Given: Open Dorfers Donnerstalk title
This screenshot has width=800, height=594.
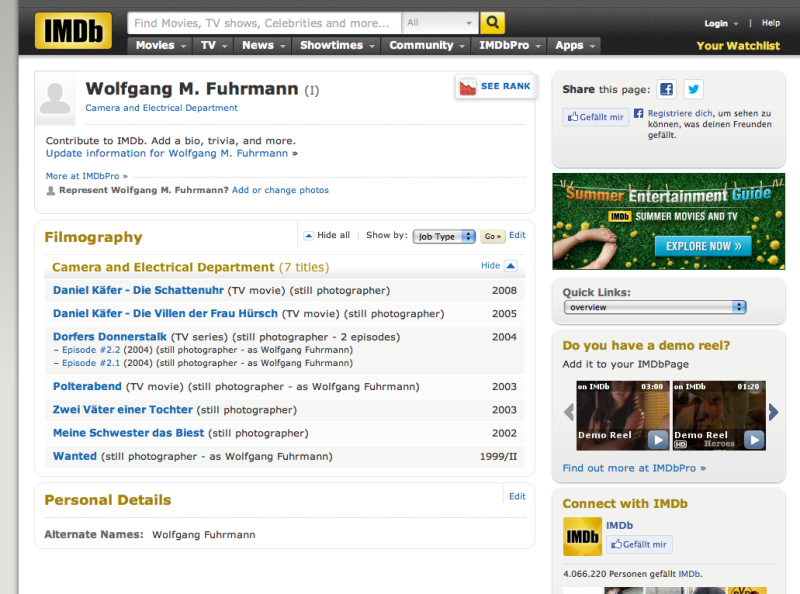Looking at the screenshot, I should point(110,337).
